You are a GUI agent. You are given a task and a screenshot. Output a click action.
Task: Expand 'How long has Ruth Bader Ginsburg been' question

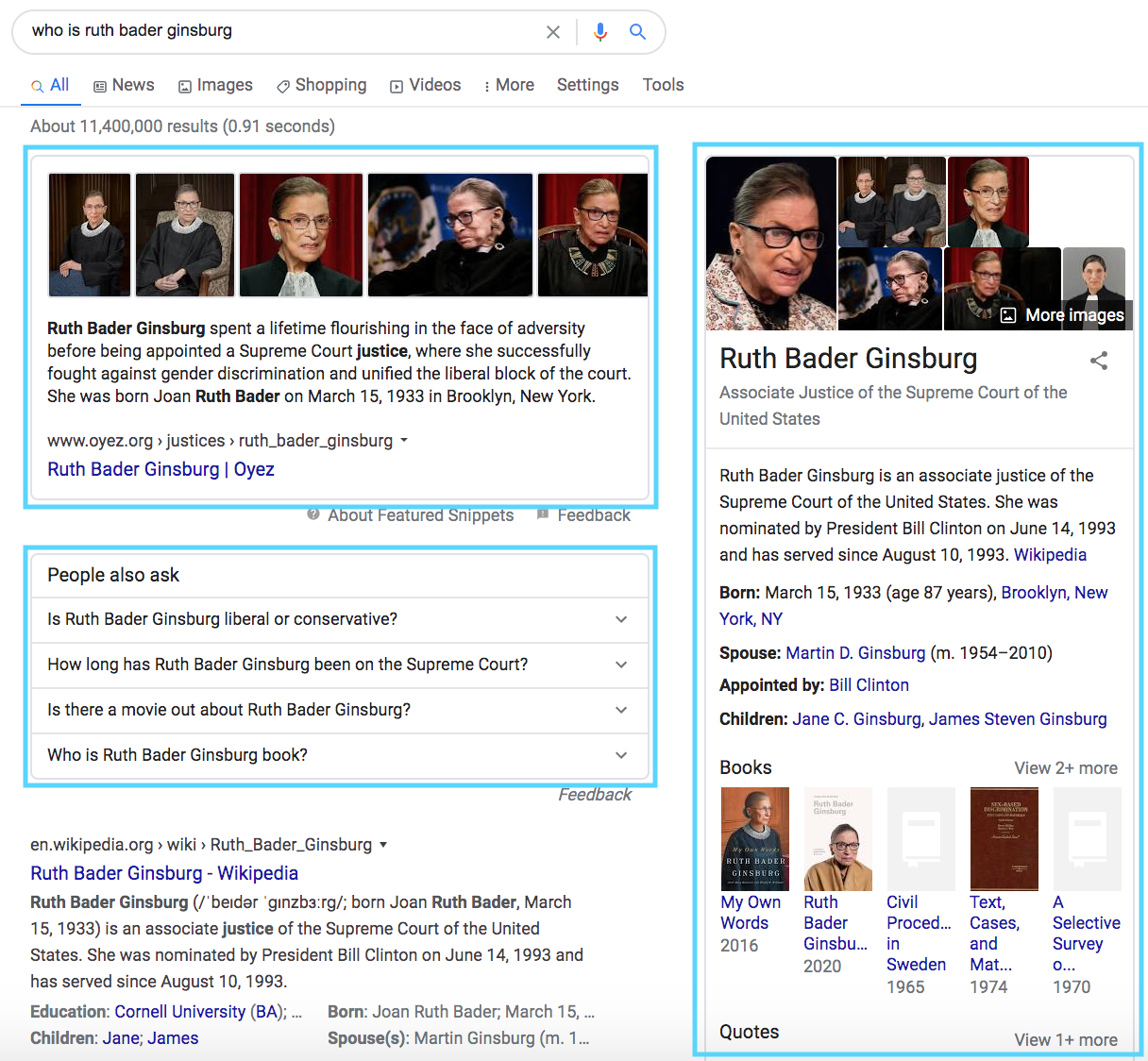621,665
